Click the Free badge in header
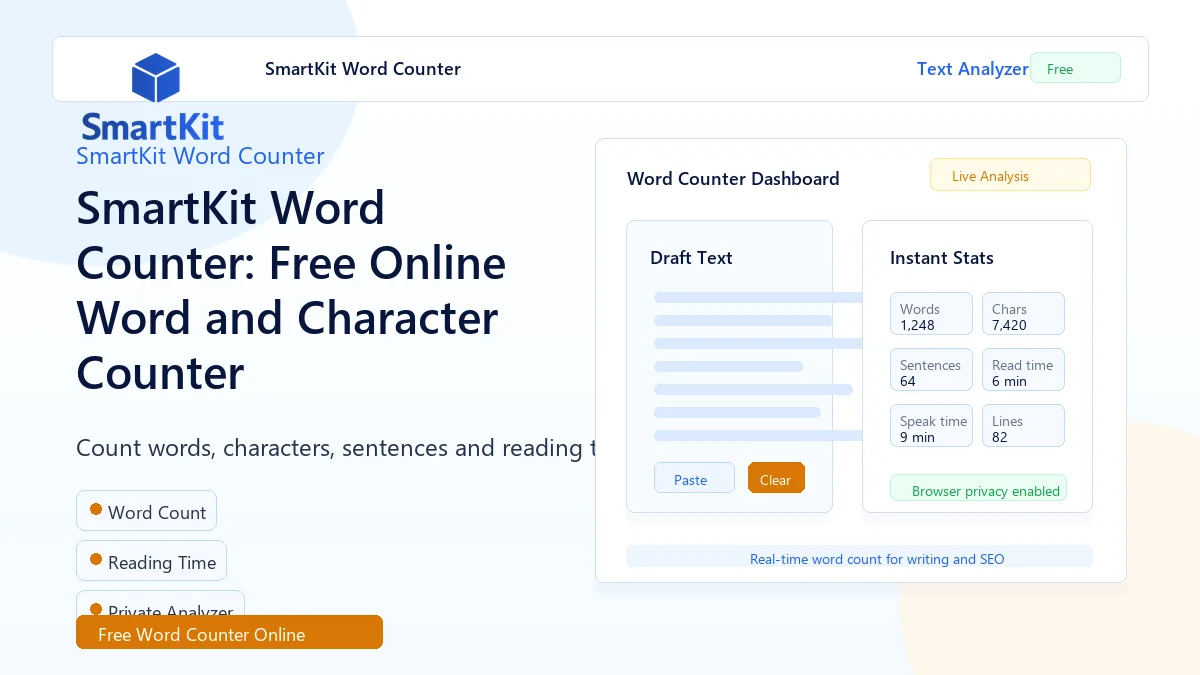The height and width of the screenshot is (675, 1200). click(1075, 68)
